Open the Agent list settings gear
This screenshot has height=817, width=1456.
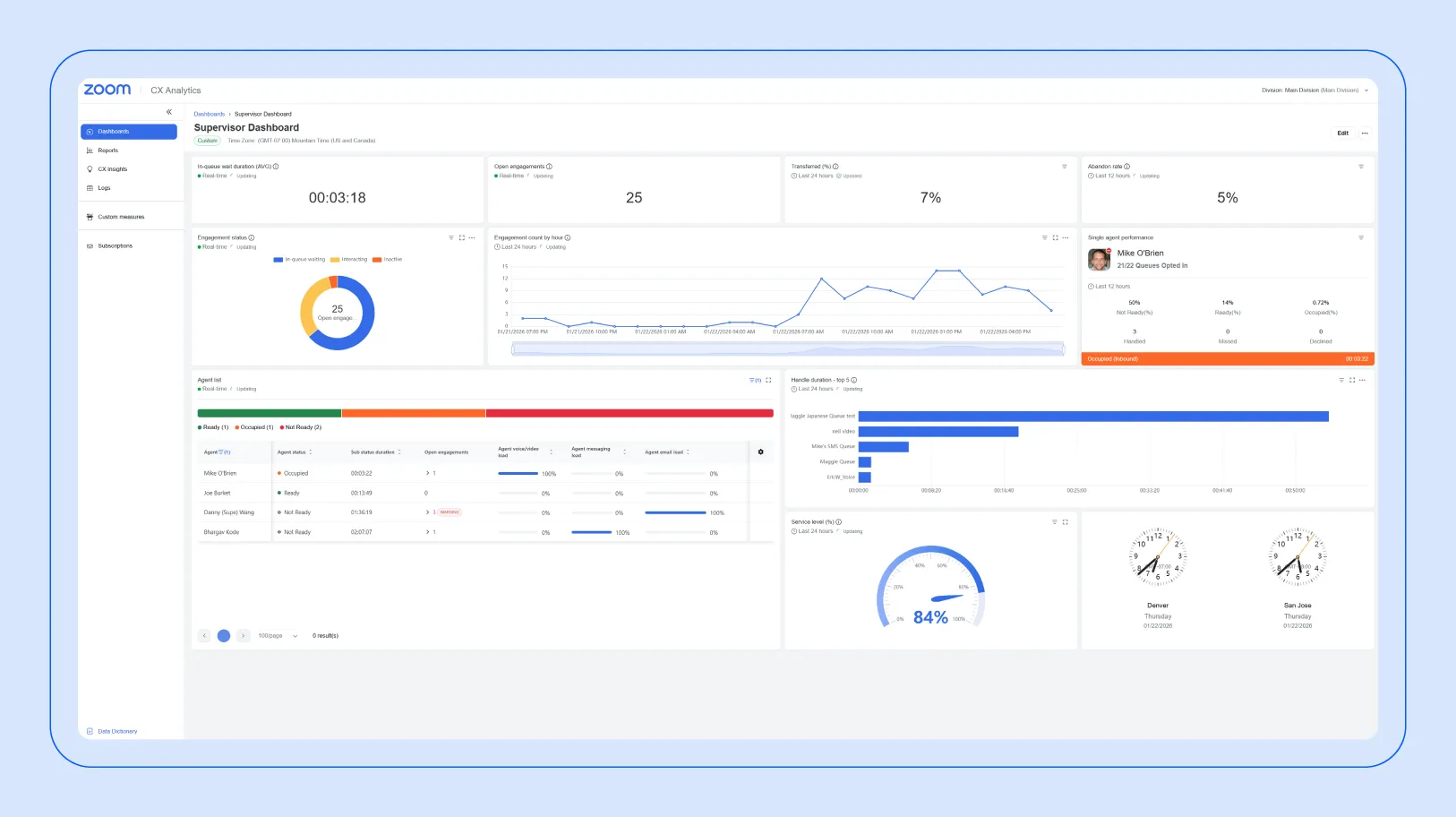click(760, 452)
